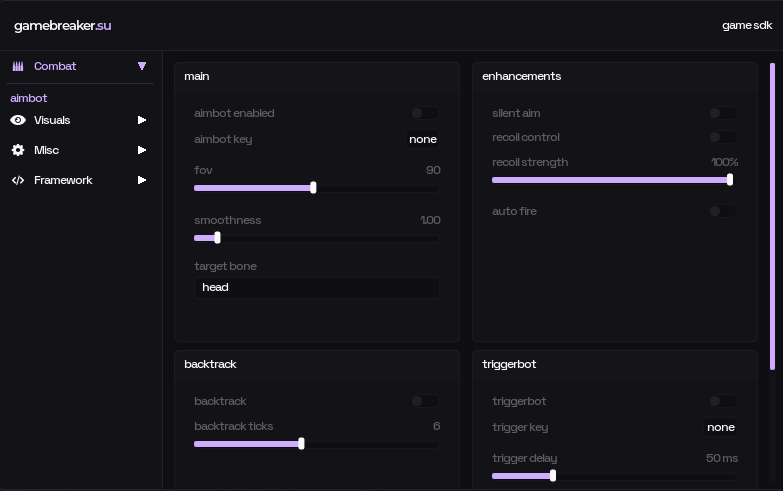Click the enhancements panel title
783x491 pixels.
pyautogui.click(x=521, y=76)
